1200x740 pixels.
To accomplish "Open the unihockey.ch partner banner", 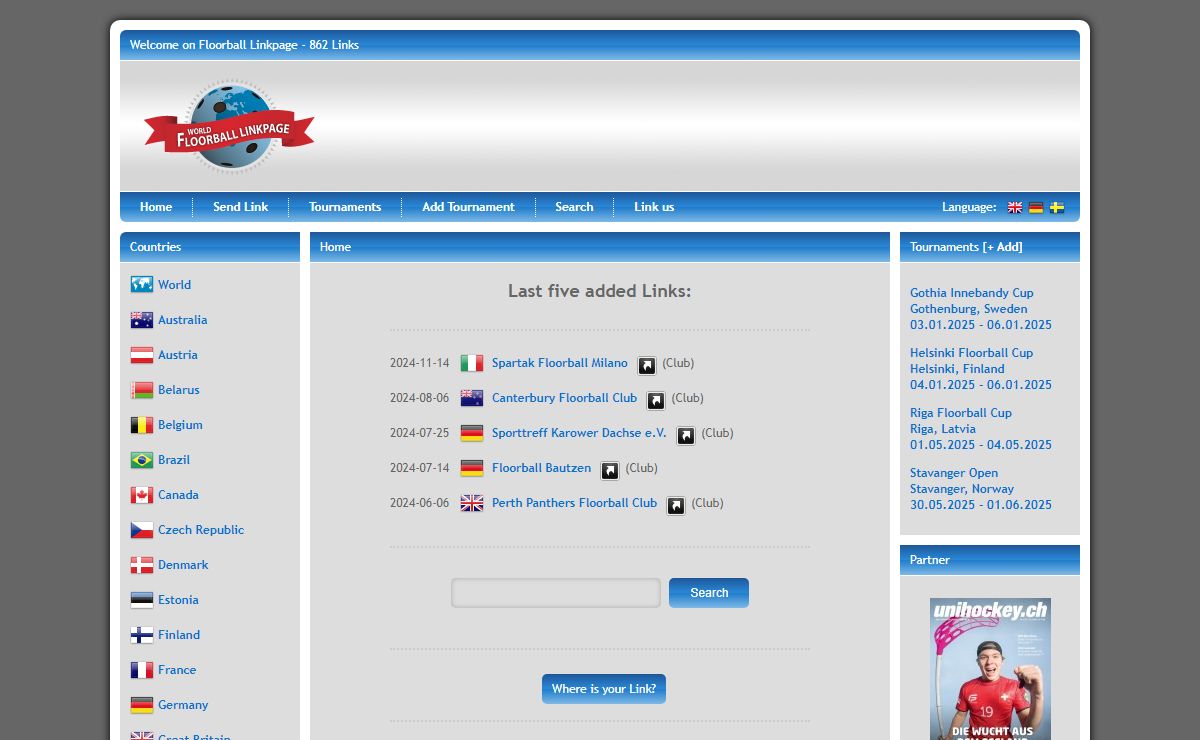I will [x=990, y=669].
